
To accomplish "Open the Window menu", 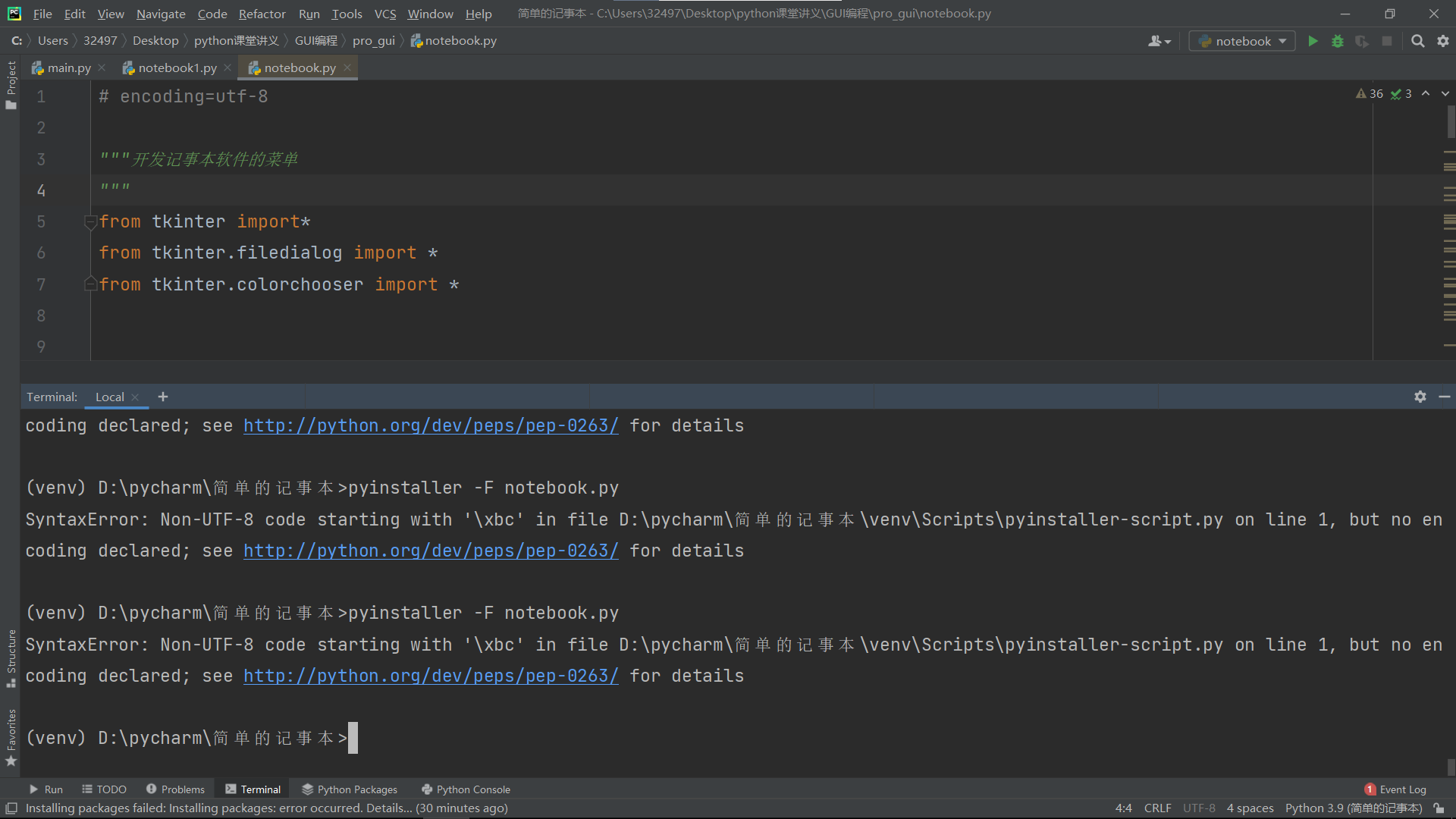I will 430,14.
